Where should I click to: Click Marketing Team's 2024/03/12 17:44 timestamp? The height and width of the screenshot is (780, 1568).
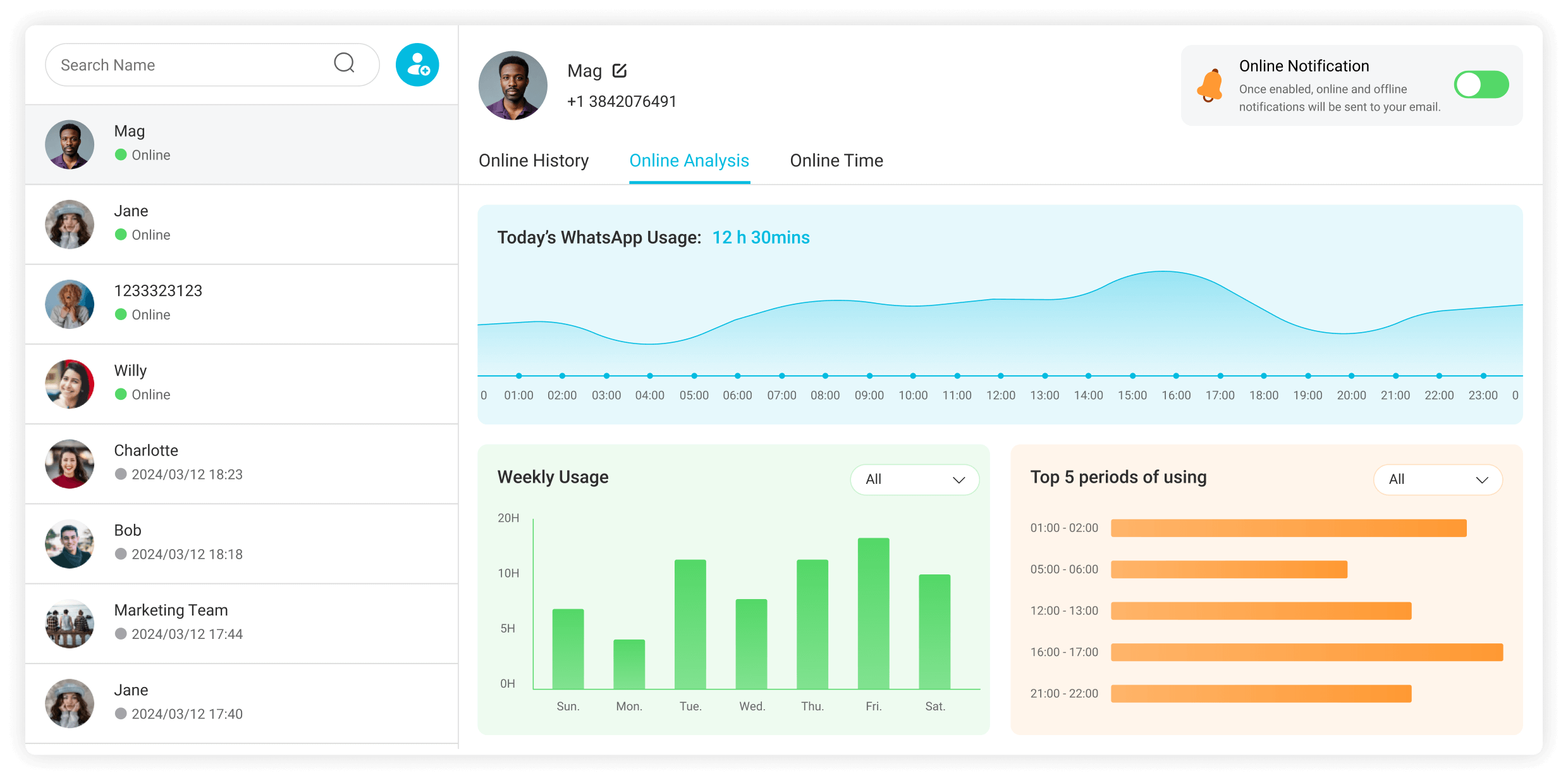[187, 634]
